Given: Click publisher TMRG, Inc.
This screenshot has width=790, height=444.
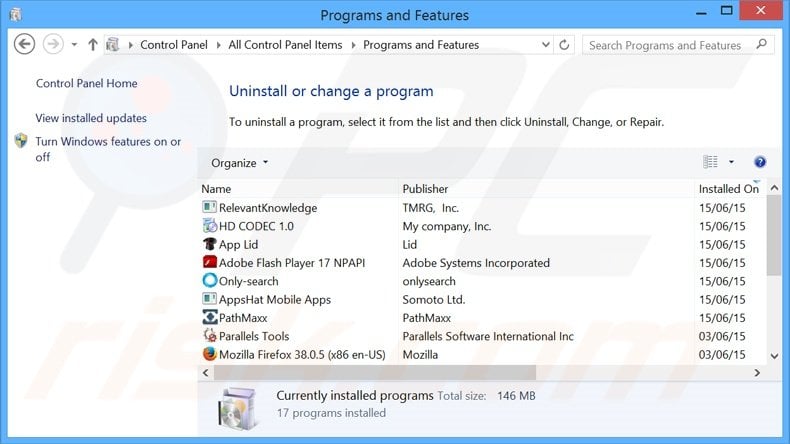Looking at the screenshot, I should 430,208.
